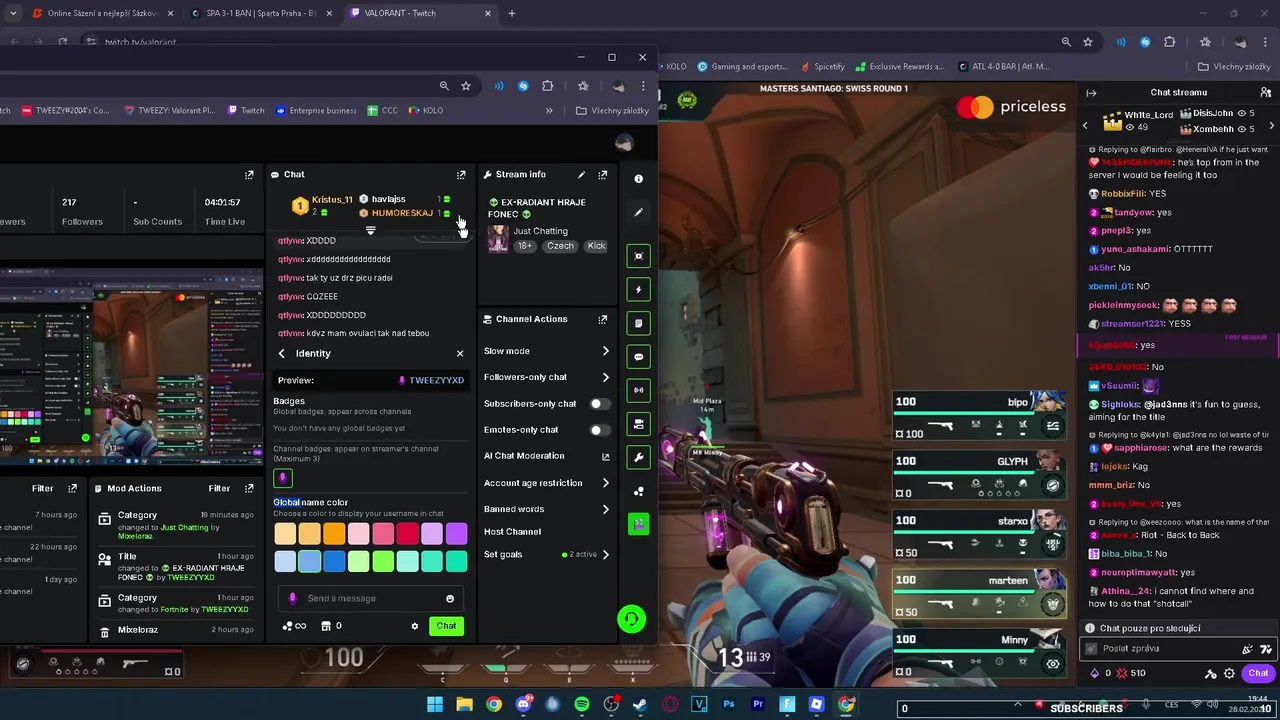Viewport: 1280px width, 720px height.
Task: Choose the red name color swatch
Action: 407,535
